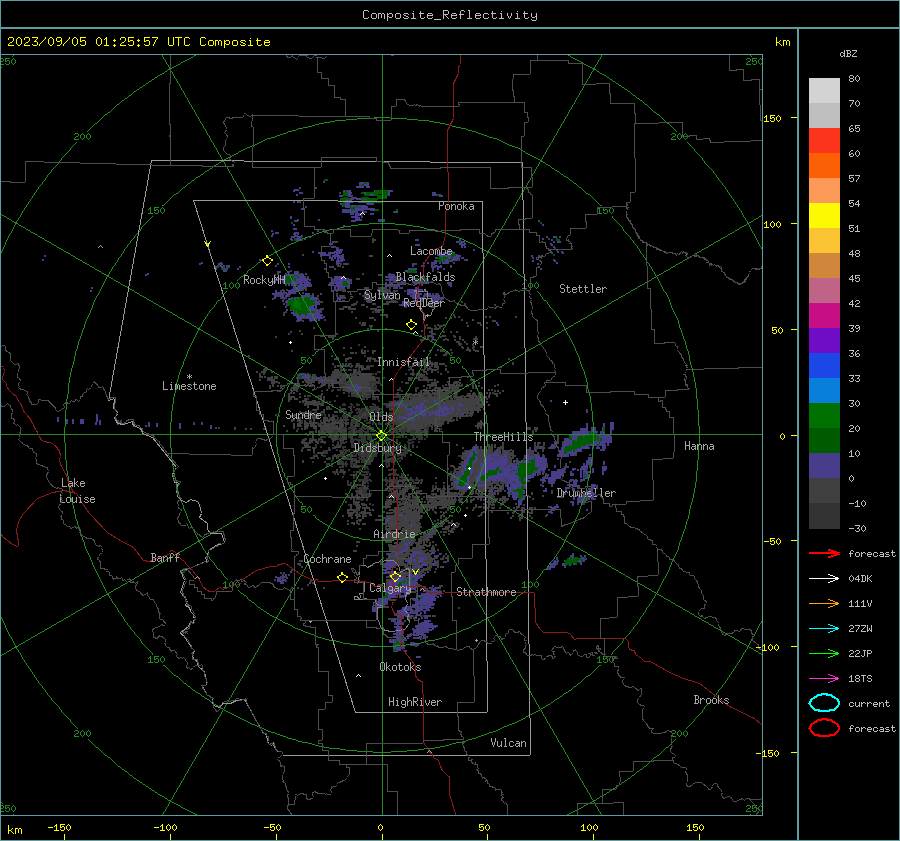Click the yellow diamond marker near RockyMH

point(267,261)
